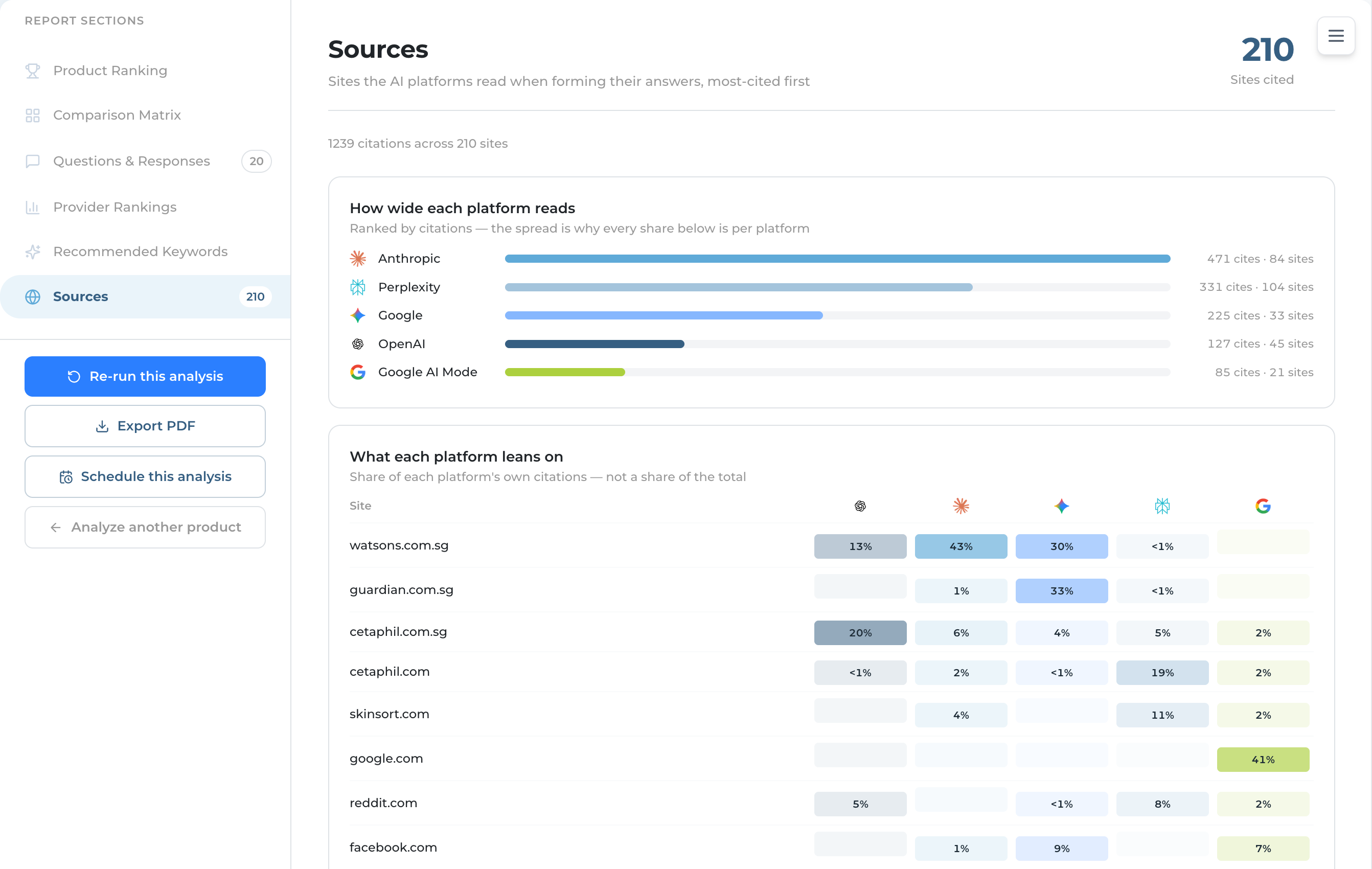Click the Google AI Mode G logo in reads list
The width and height of the screenshot is (1372, 869).
(x=358, y=372)
